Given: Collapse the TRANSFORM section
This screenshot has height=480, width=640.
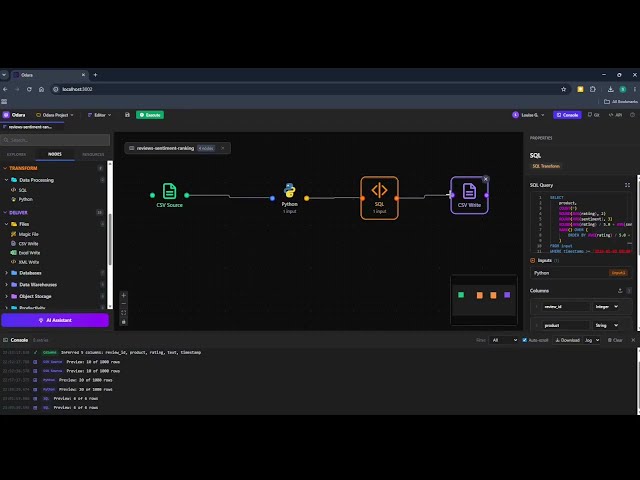Looking at the screenshot, I should tap(5, 168).
